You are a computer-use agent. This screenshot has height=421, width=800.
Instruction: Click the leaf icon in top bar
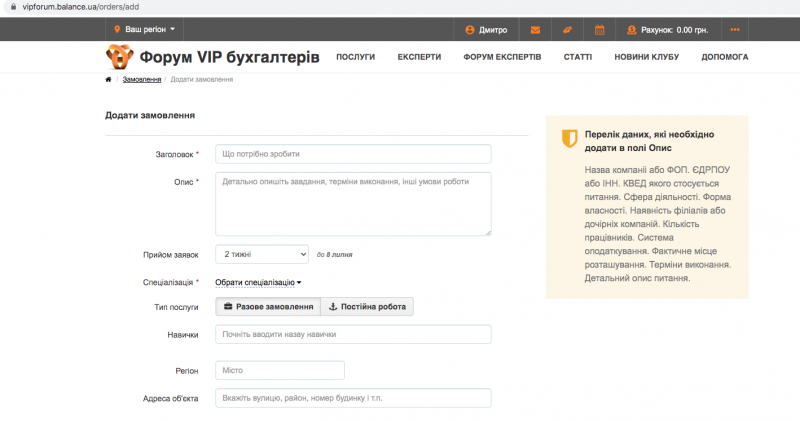567,30
